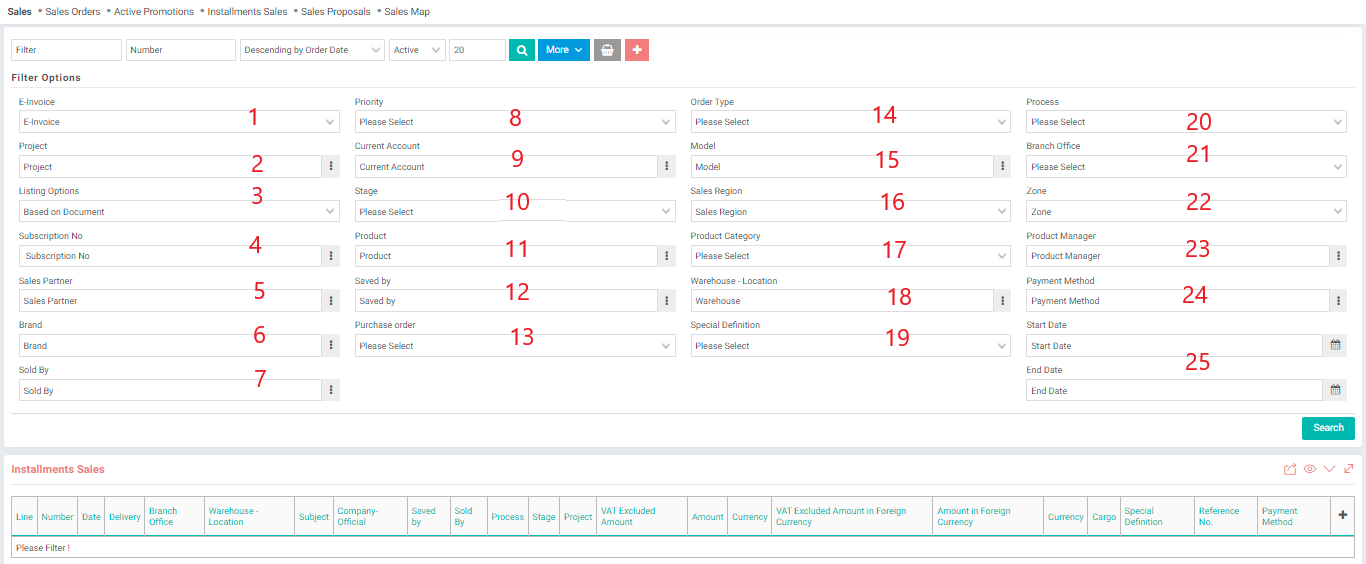Open the Sales Map menu item
Image resolution: width=1366 pixels, height=564 pixels.
406,12
